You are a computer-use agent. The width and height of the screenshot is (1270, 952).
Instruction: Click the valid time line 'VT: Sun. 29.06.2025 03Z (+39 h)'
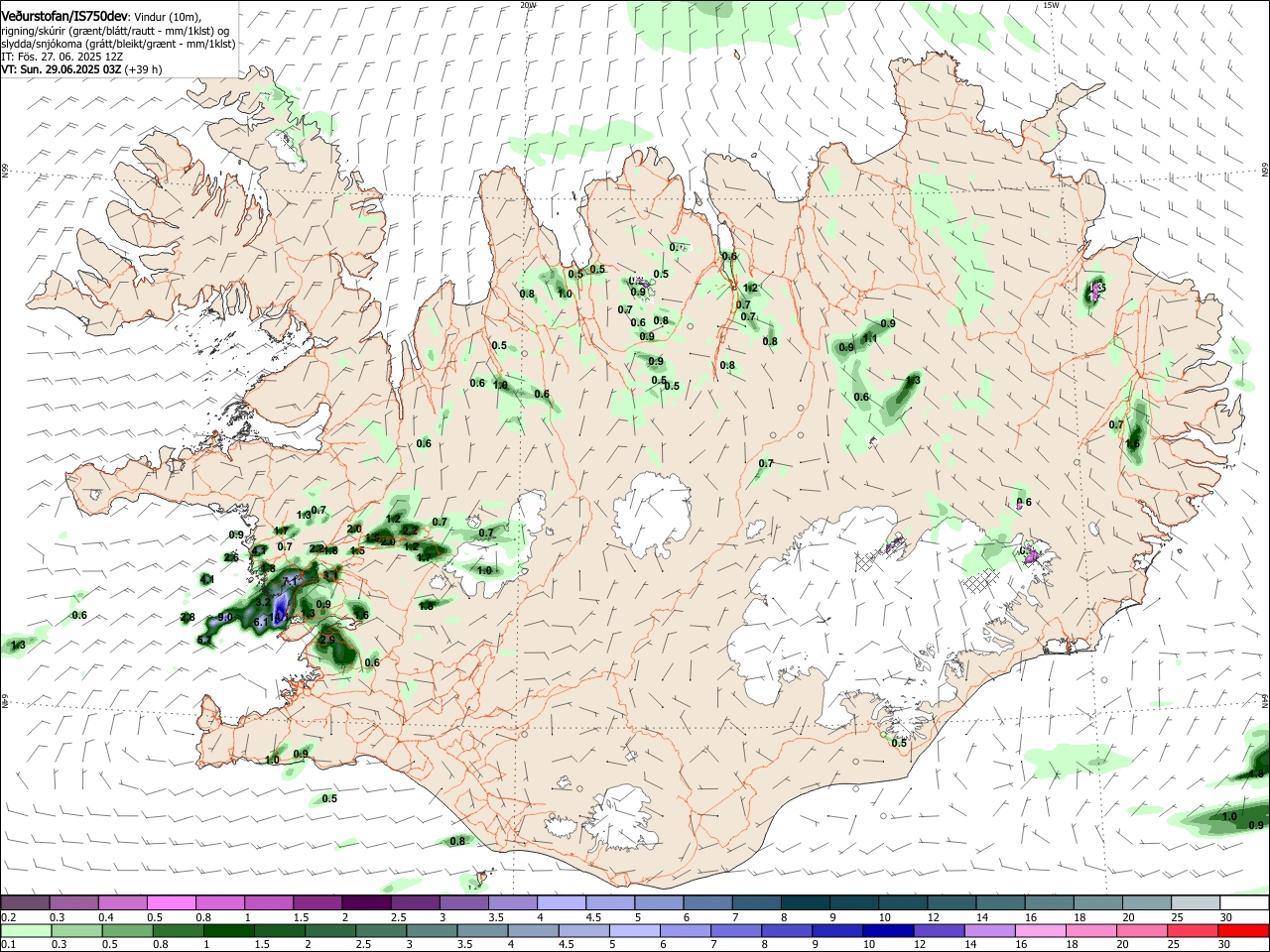click(81, 69)
